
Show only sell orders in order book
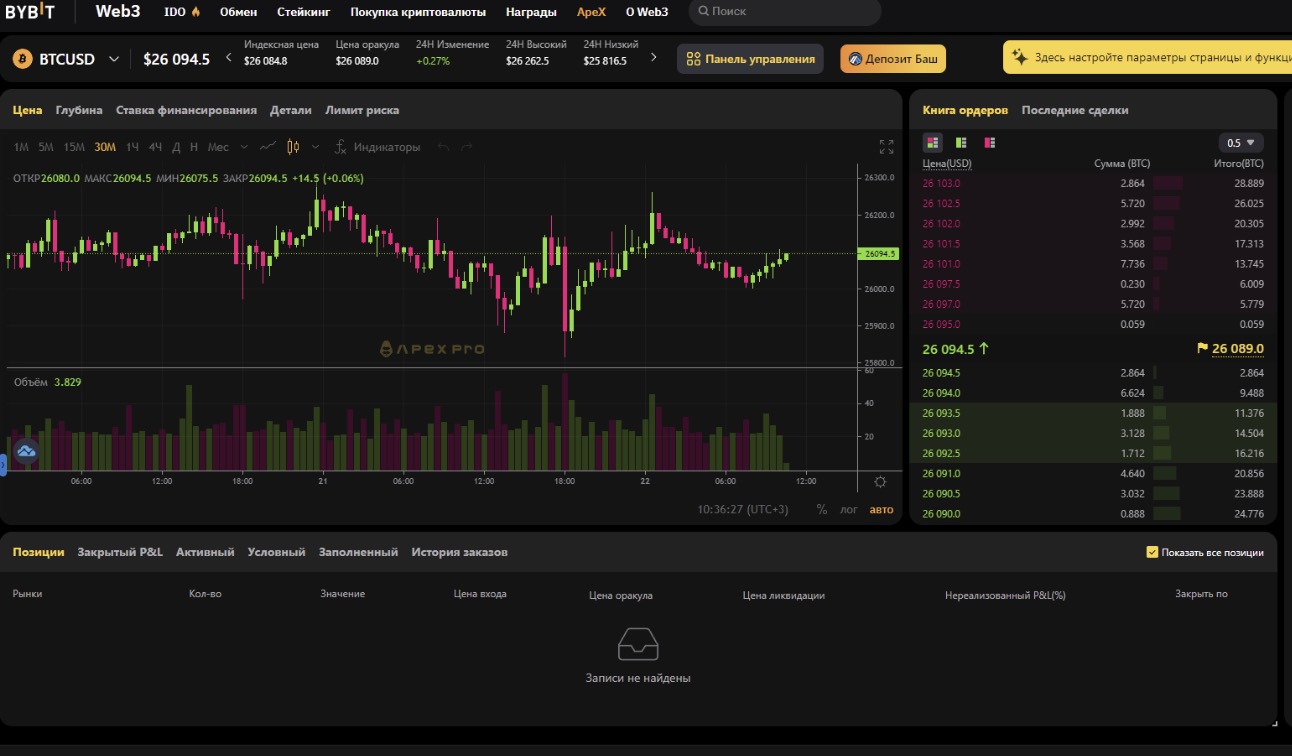click(989, 143)
